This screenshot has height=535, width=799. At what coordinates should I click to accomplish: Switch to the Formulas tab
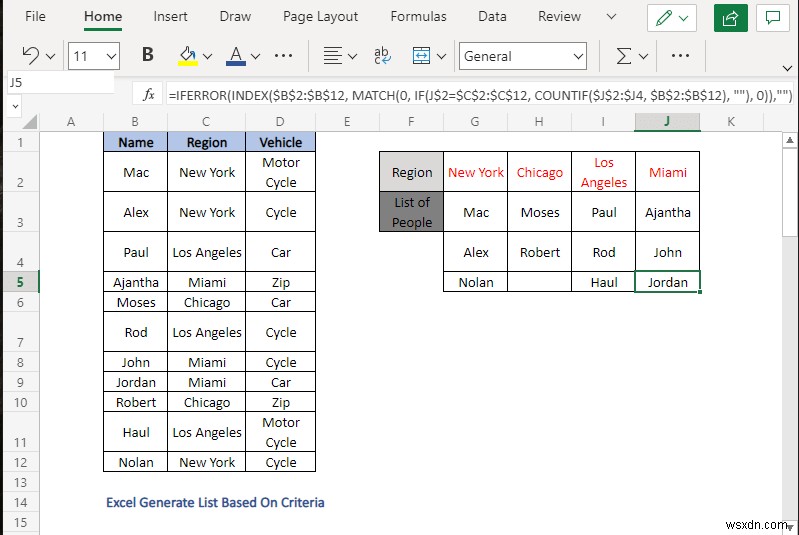pos(418,16)
